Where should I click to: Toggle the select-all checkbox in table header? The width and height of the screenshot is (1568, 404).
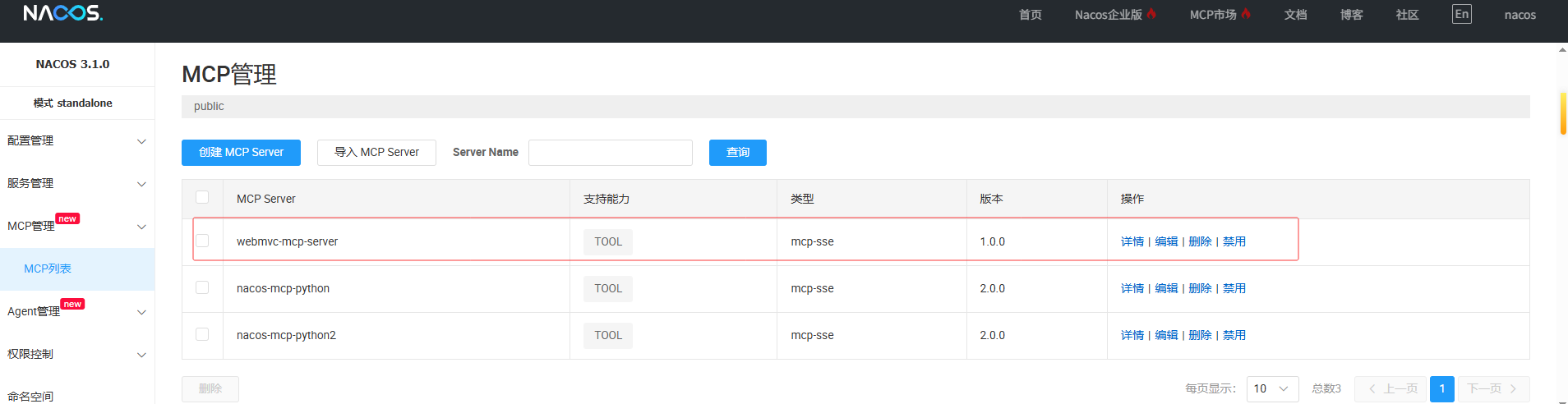pyautogui.click(x=202, y=197)
